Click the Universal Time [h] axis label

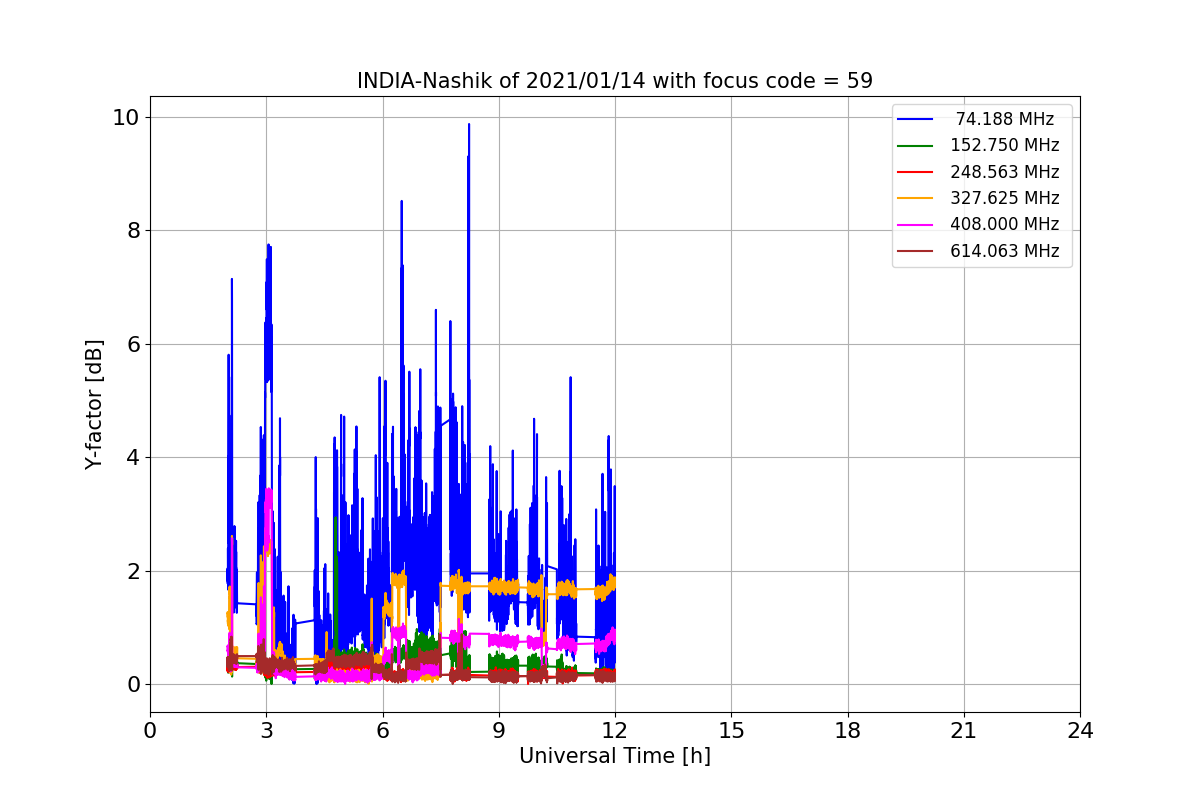coord(615,757)
